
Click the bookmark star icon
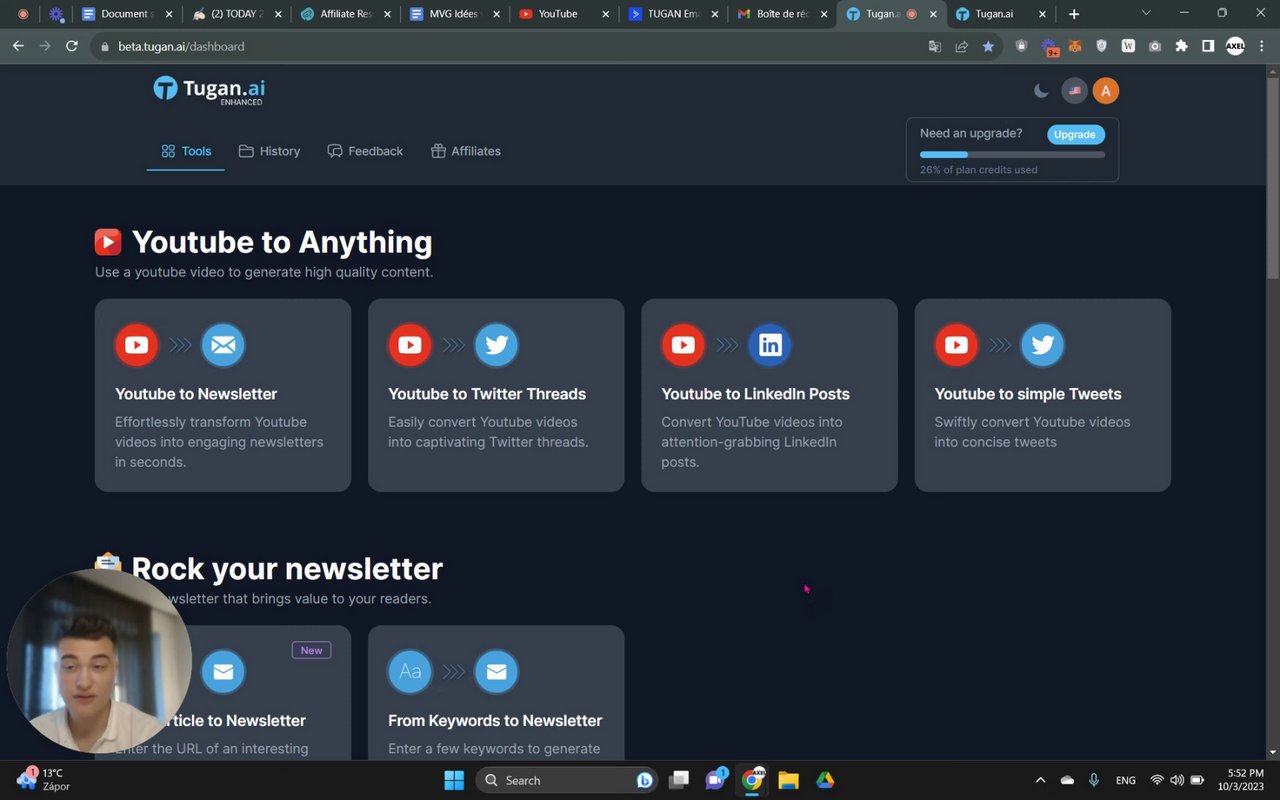click(x=988, y=46)
